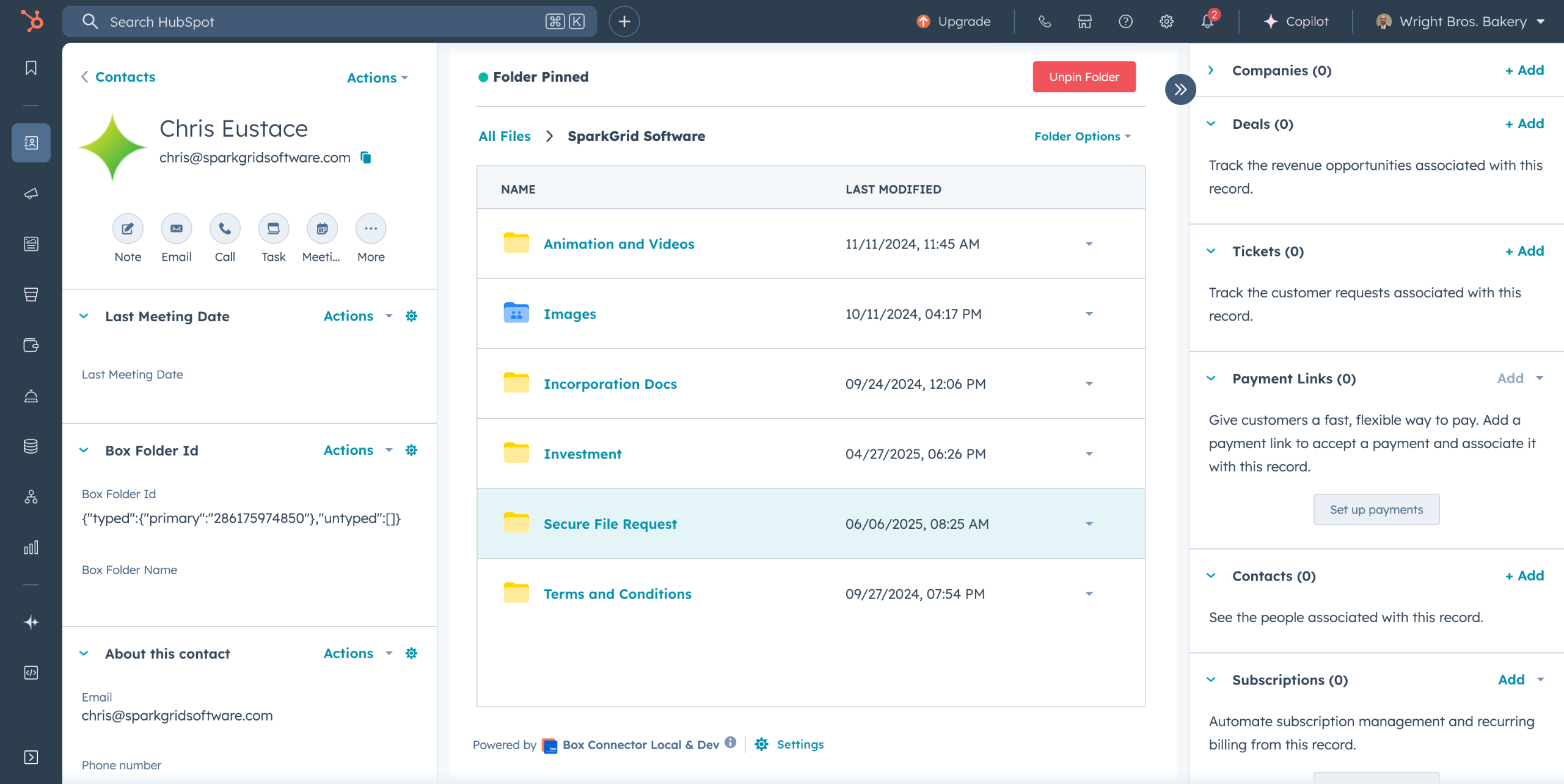Click the Upgrade button
This screenshot has width=1564, height=784.
953,21
